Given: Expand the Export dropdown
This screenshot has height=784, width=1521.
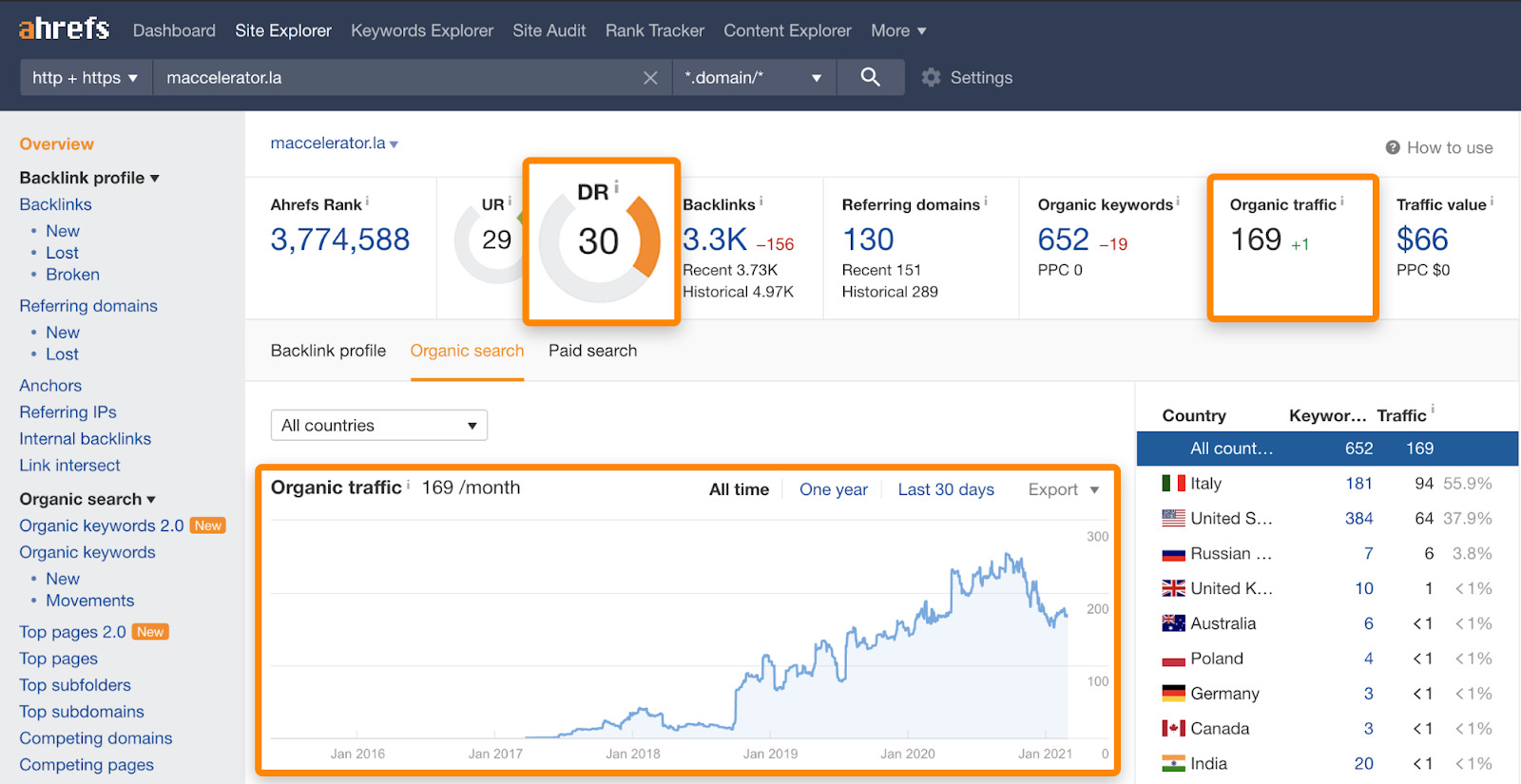Looking at the screenshot, I should pyautogui.click(x=1063, y=489).
